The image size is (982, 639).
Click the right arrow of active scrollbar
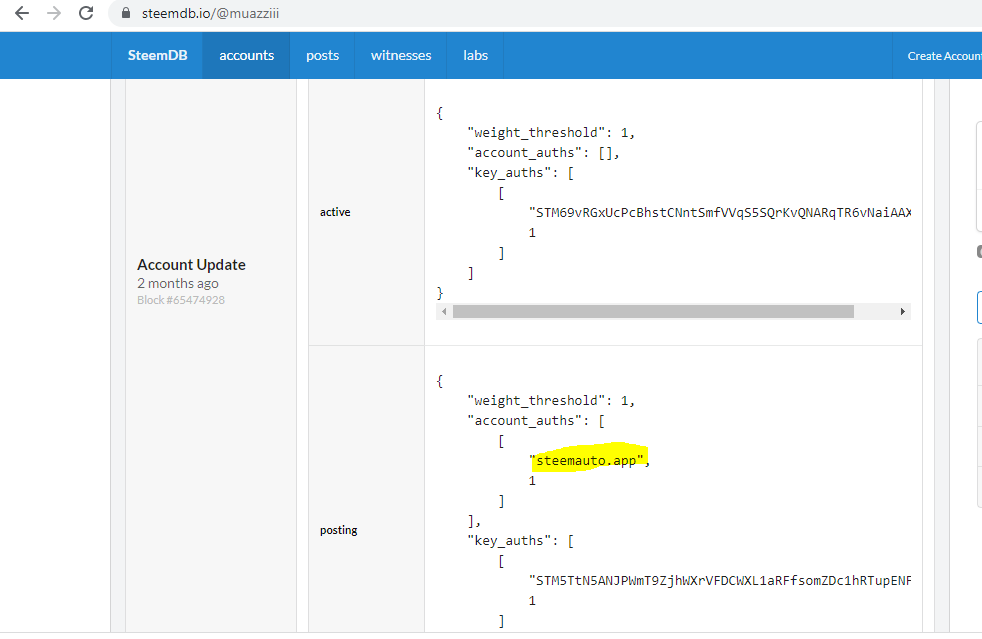(902, 311)
